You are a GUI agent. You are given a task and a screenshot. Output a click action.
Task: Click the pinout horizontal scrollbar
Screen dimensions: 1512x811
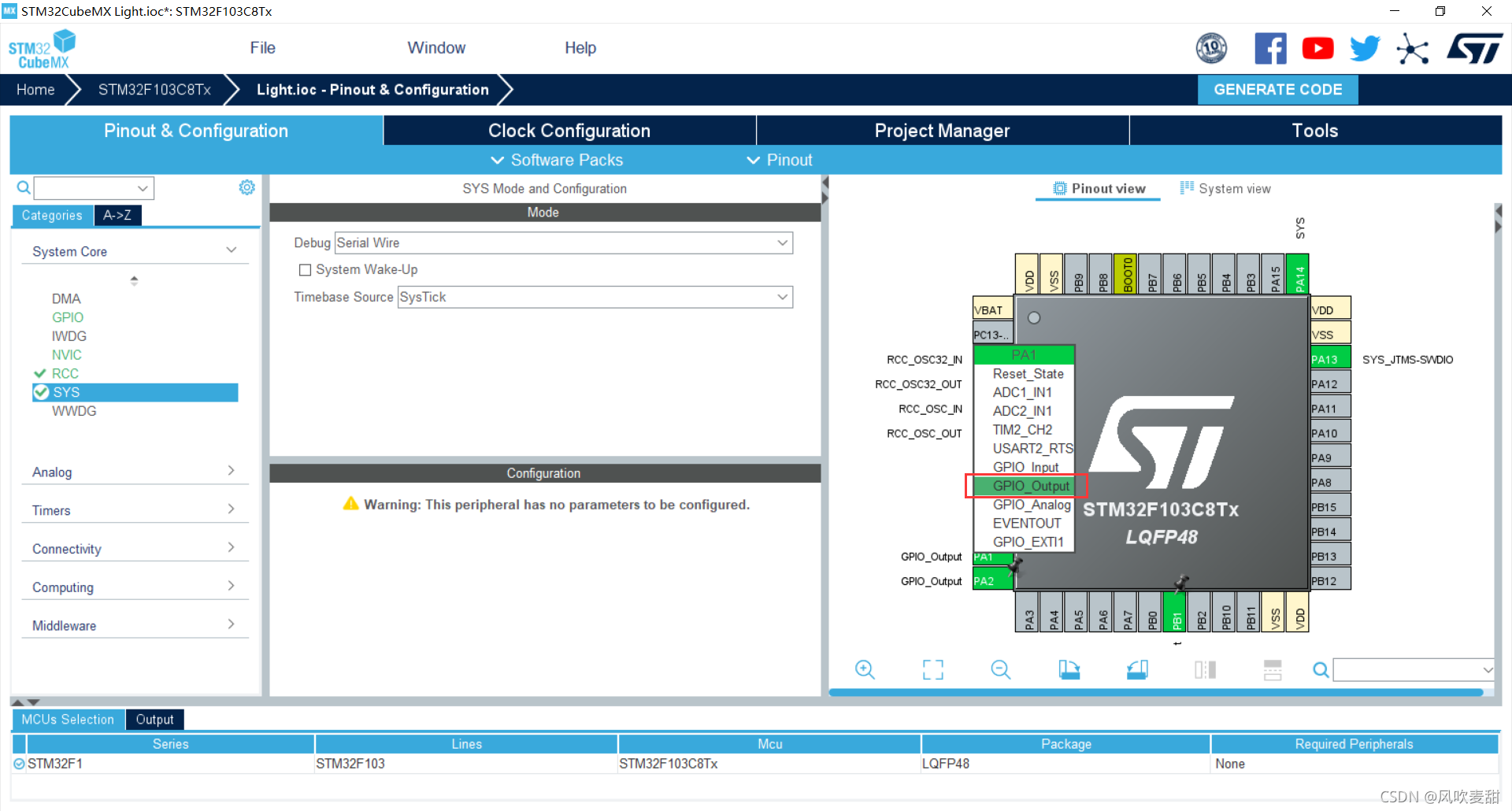tap(1156, 693)
